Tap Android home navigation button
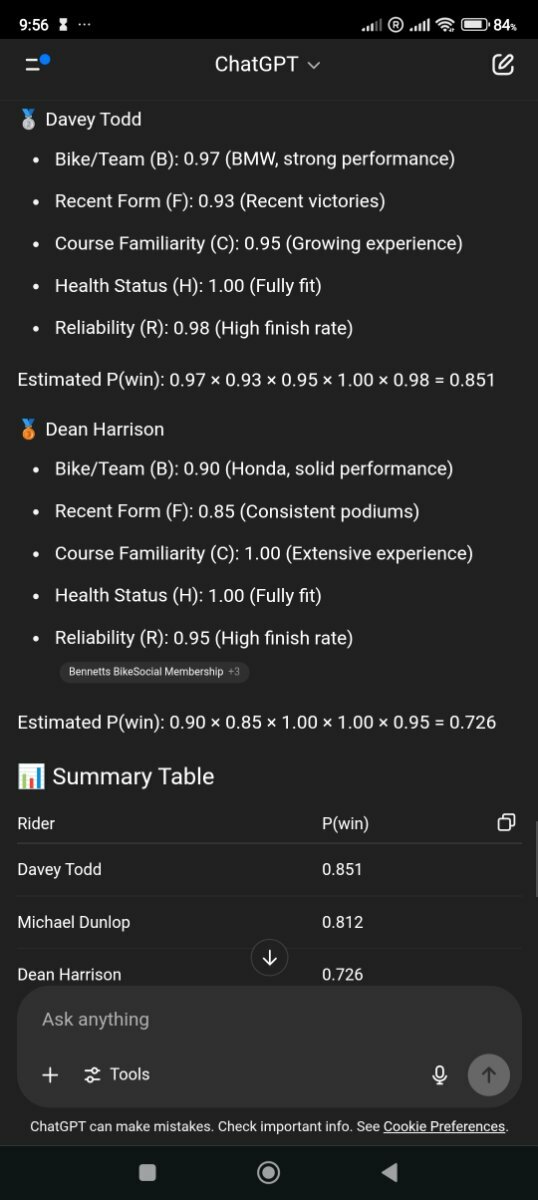Viewport: 538px width, 1200px height. tap(268, 1172)
